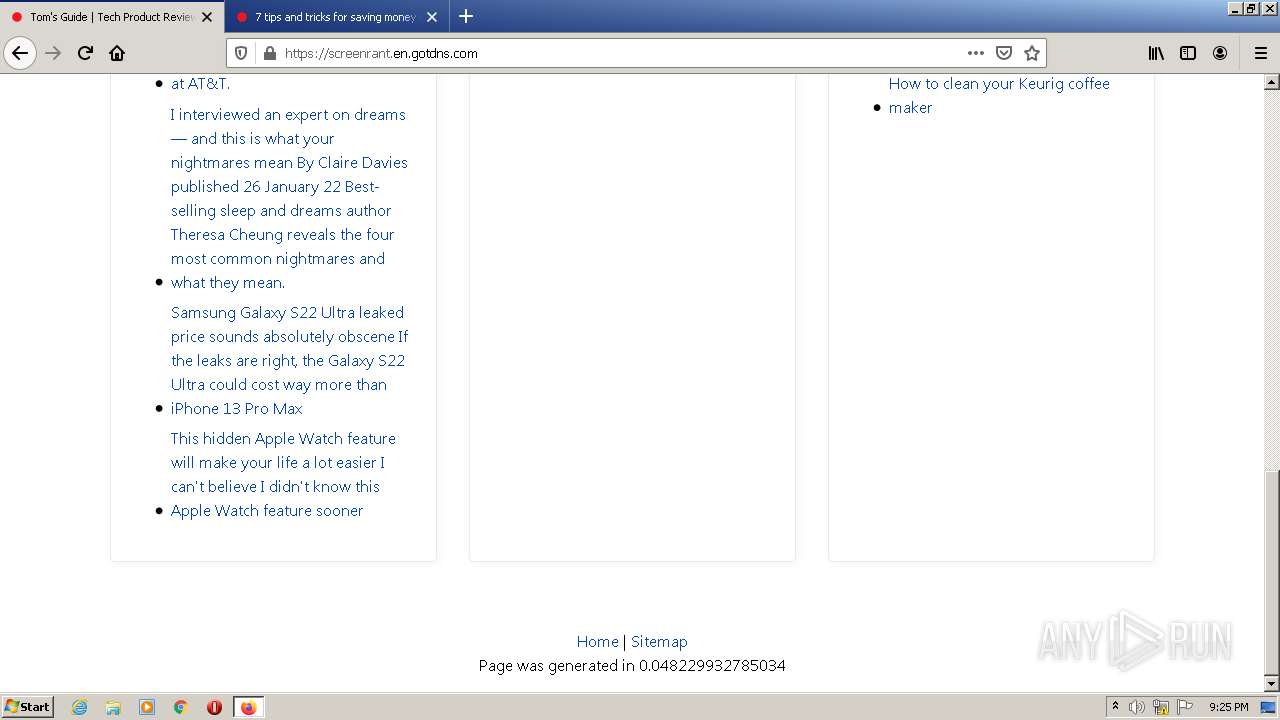Switch to 7 tips and tricks tab
Image resolution: width=1280 pixels, height=720 pixels.
click(x=337, y=17)
